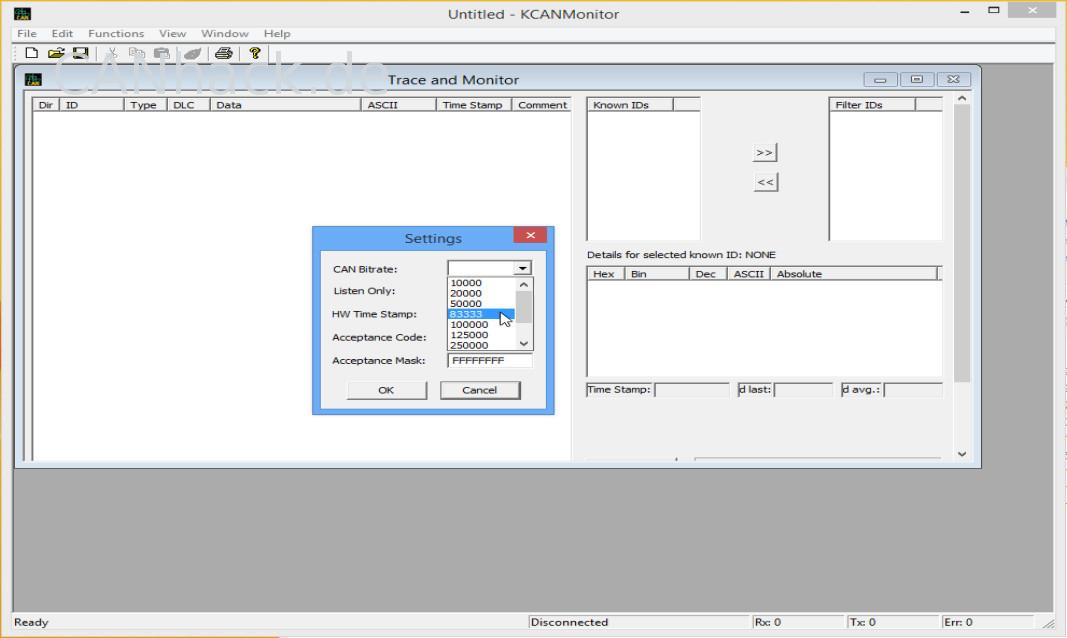
Task: Click the Trace and Monitor vertical scrollbar thumb
Action: pyautogui.click(x=962, y=244)
